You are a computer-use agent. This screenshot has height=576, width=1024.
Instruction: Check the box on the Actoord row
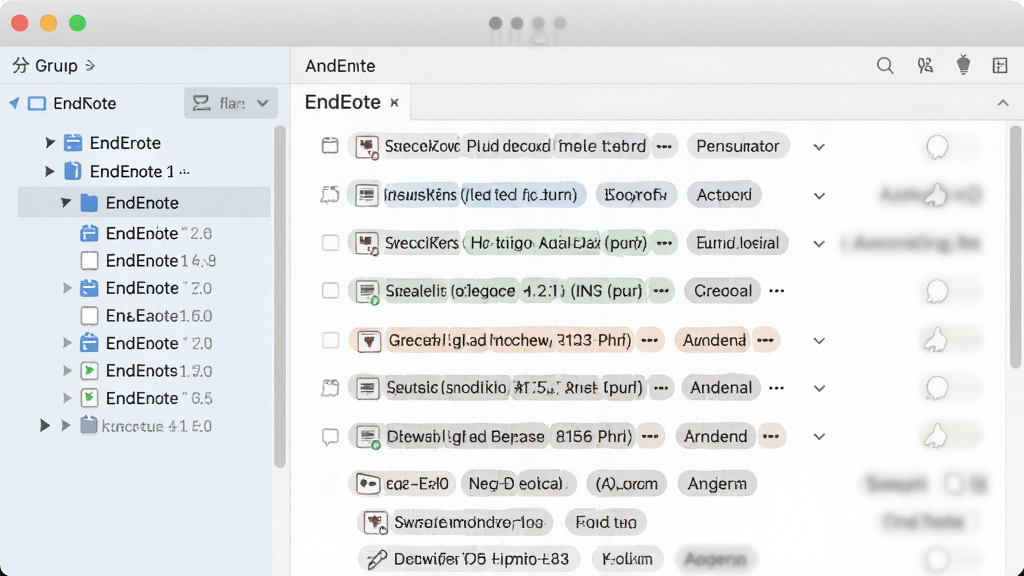330,194
